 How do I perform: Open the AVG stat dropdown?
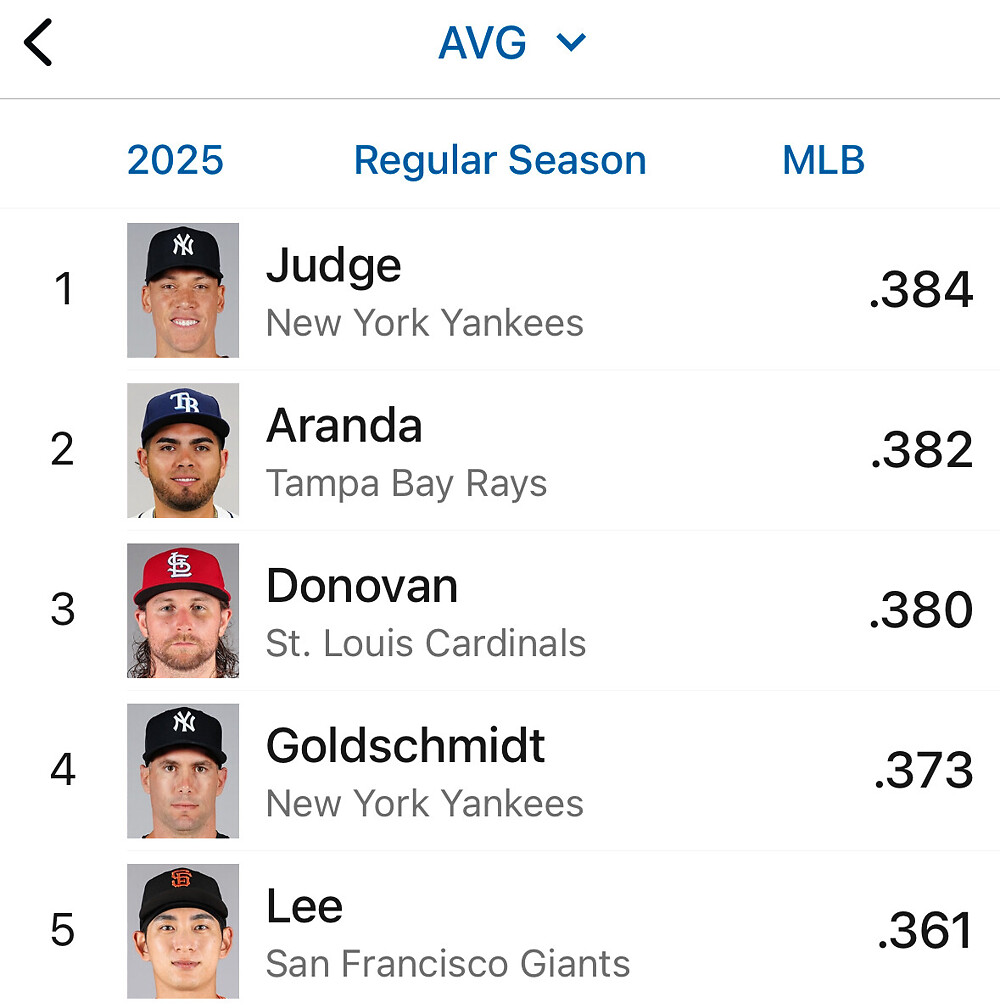coord(482,44)
